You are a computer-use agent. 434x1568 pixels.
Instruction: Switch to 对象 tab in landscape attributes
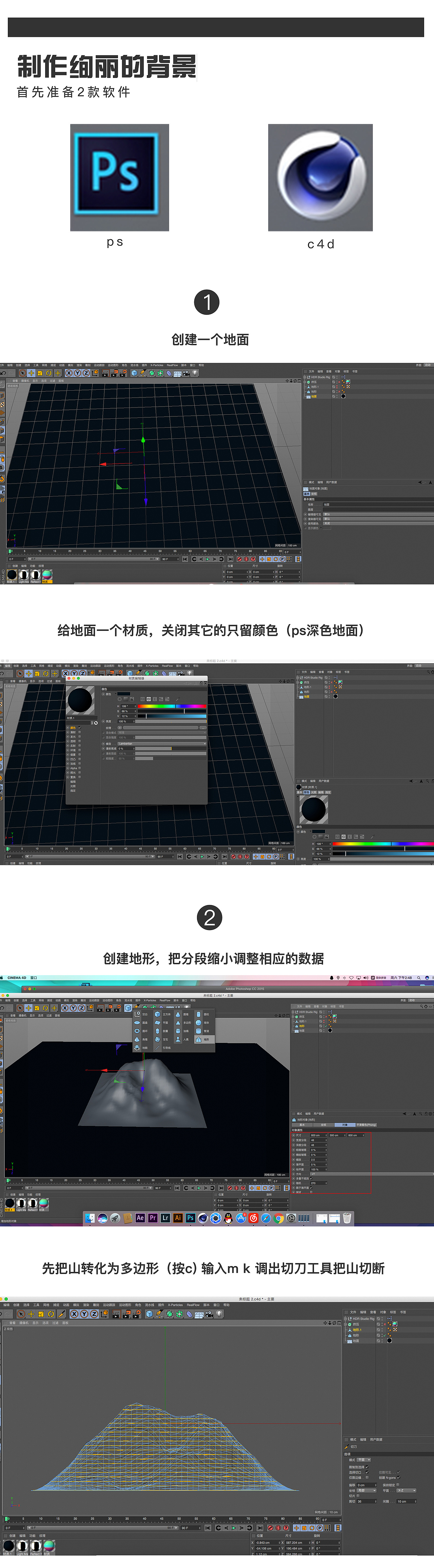(345, 1125)
